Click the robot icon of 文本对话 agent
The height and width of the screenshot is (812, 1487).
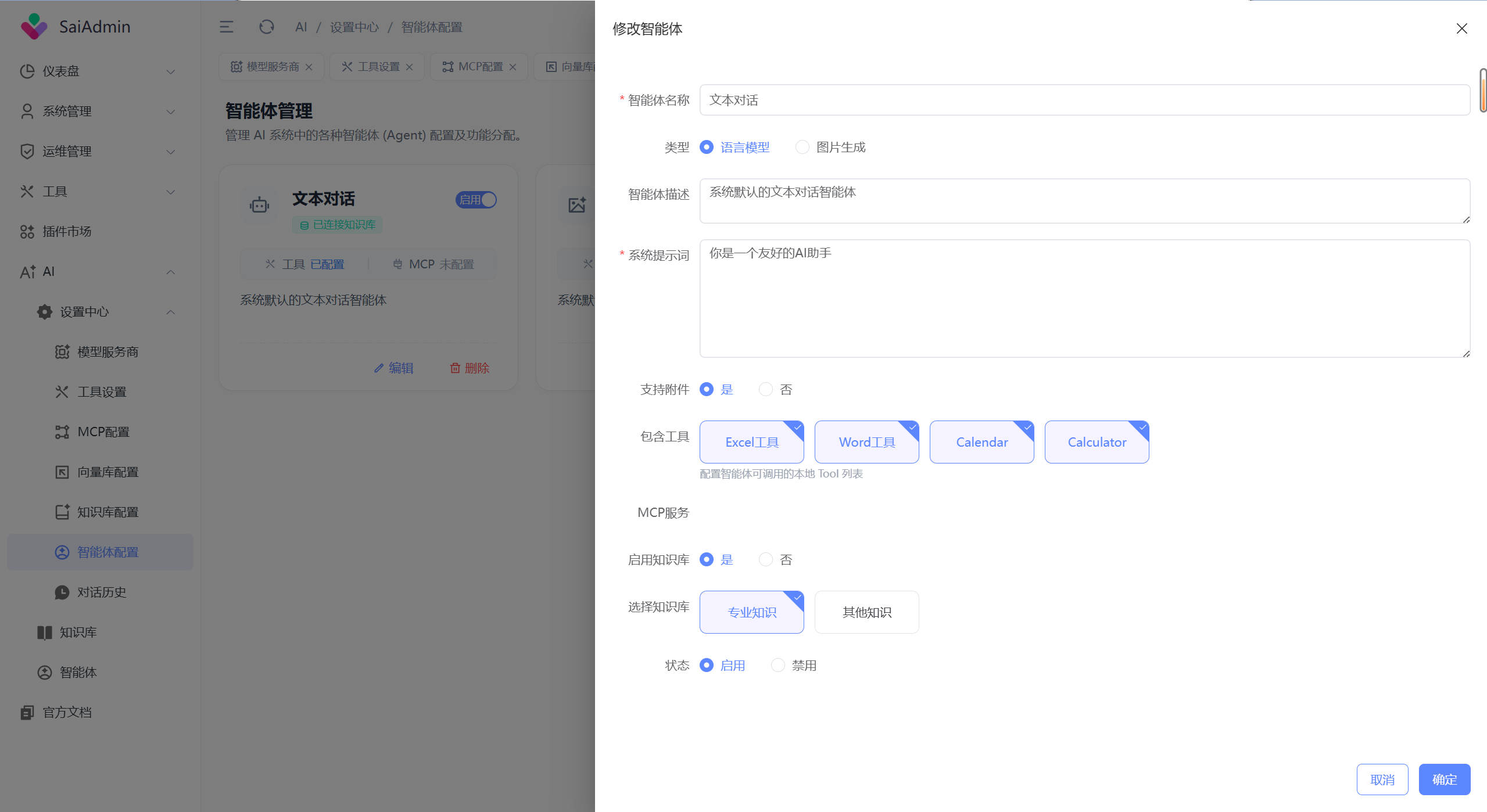coord(259,204)
